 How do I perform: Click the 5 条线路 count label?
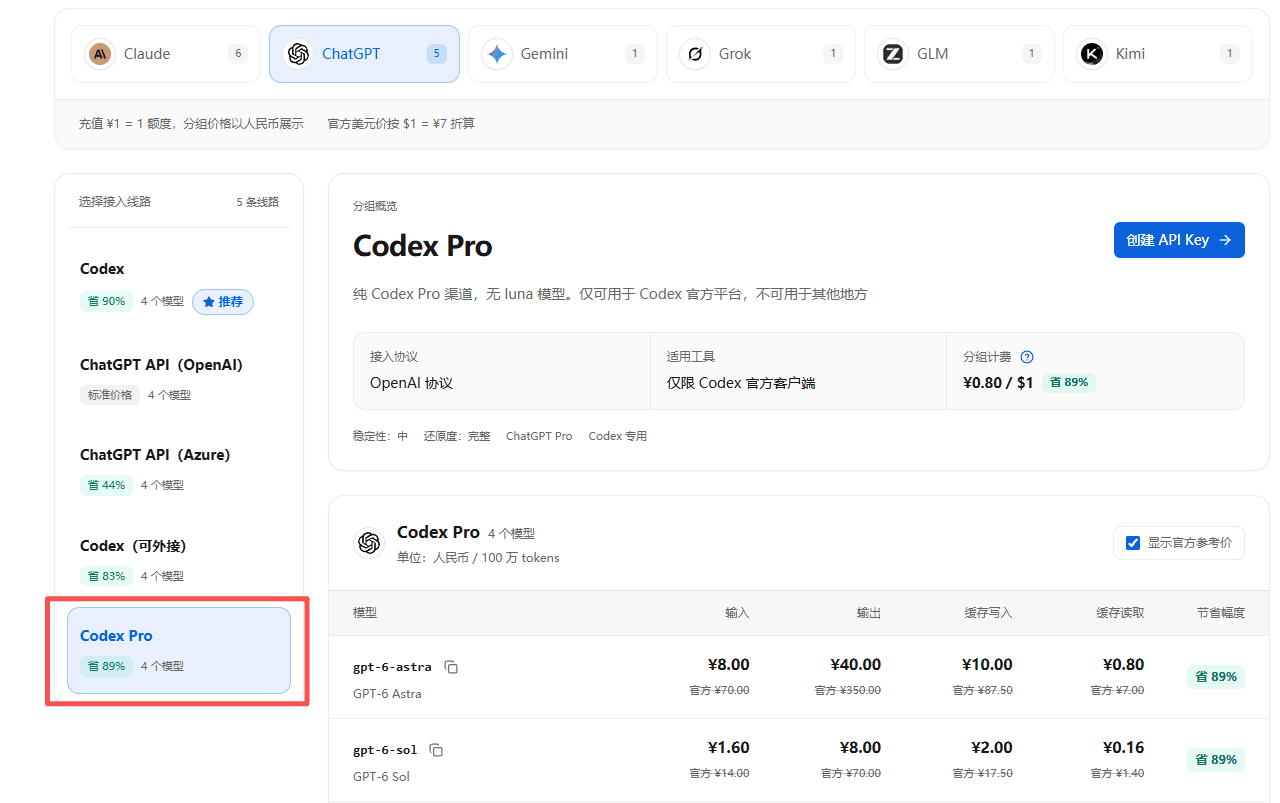click(258, 202)
